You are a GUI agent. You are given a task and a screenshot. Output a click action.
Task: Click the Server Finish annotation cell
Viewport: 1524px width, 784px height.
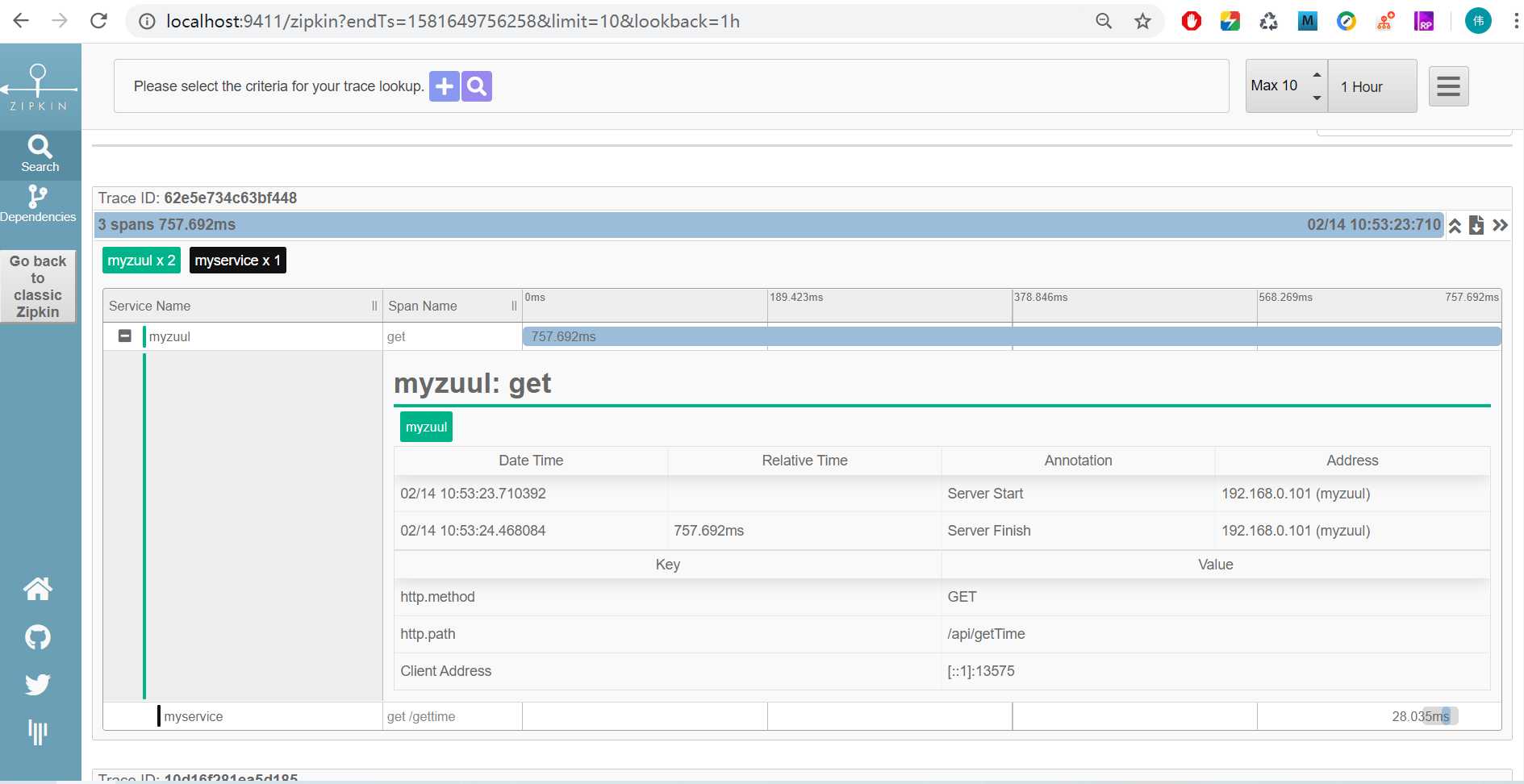[x=1078, y=531]
